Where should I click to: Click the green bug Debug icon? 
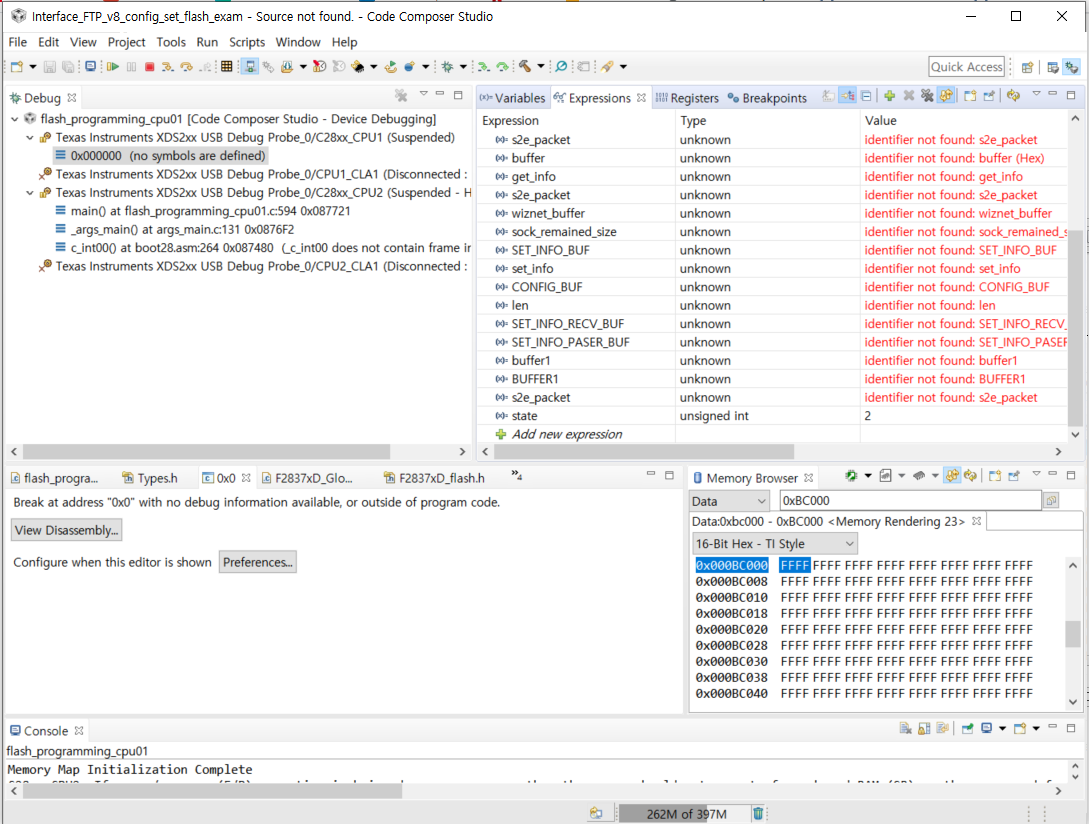[x=447, y=67]
